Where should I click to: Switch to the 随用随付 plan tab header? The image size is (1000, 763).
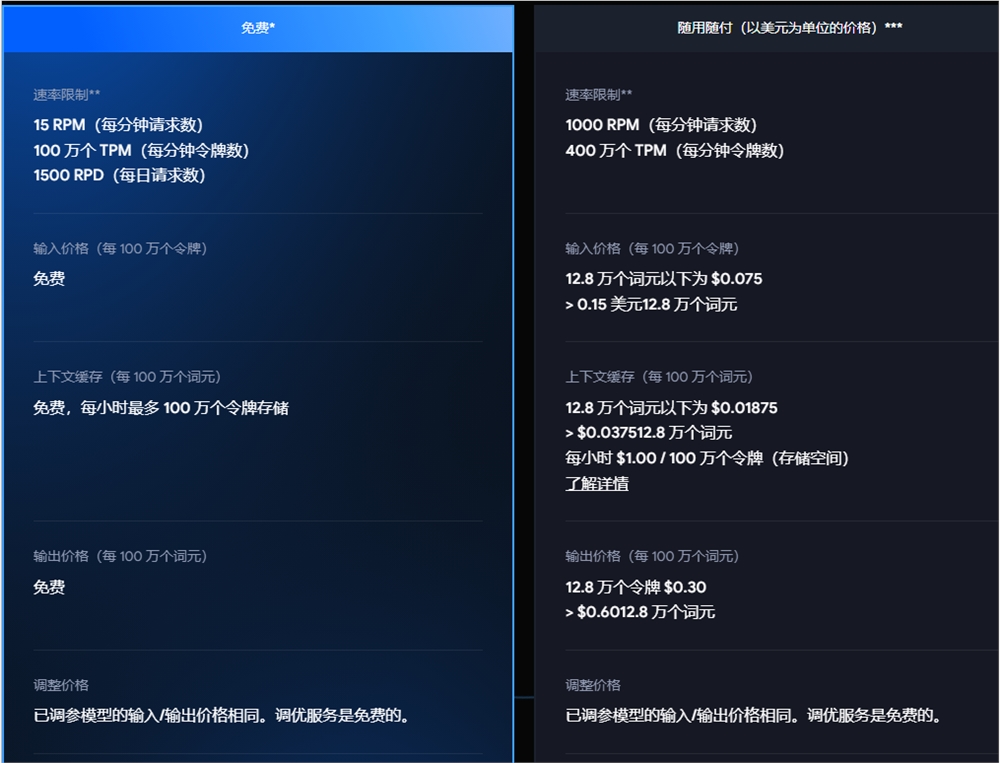tap(789, 28)
